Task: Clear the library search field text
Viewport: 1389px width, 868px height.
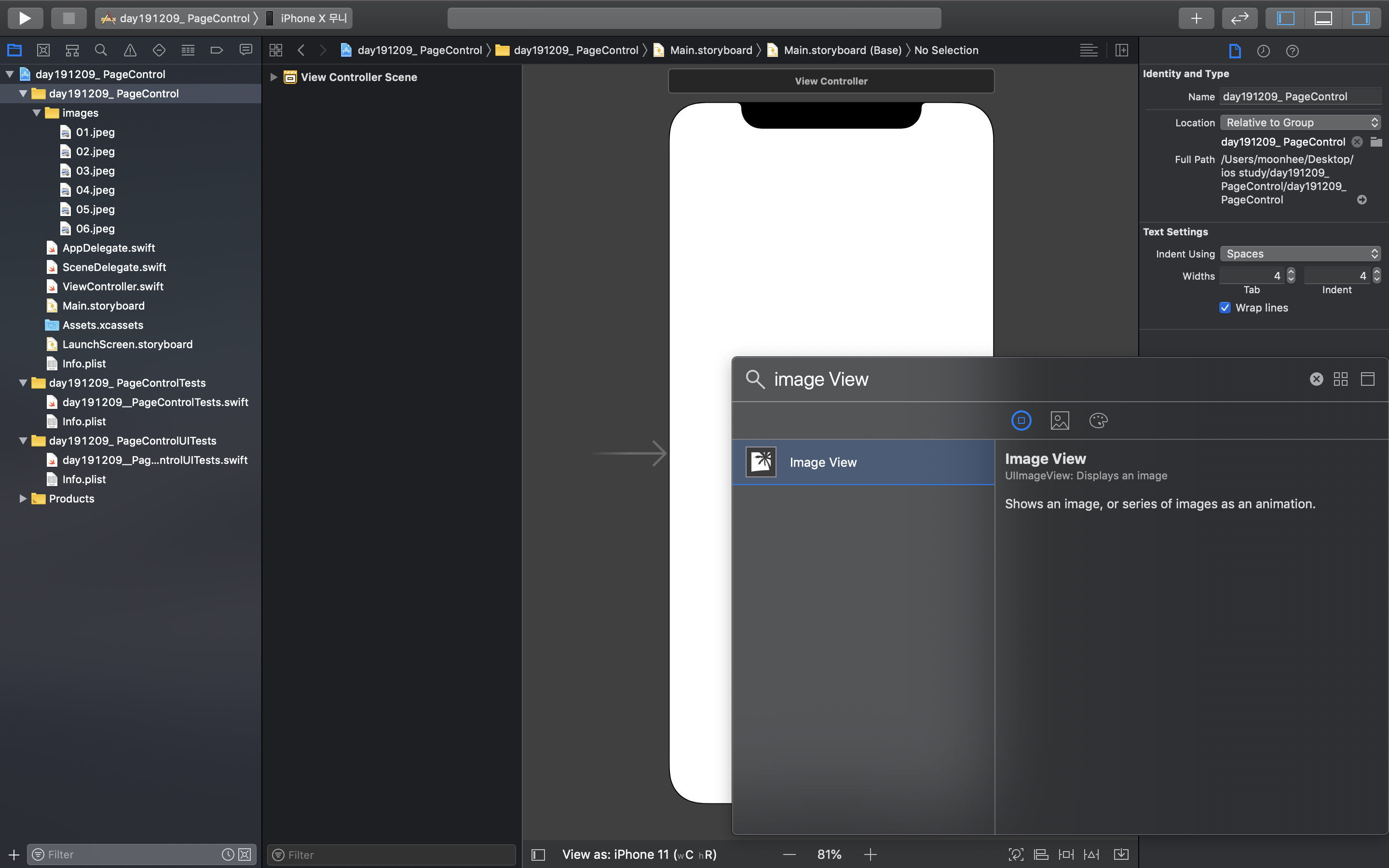Action: pos(1316,379)
